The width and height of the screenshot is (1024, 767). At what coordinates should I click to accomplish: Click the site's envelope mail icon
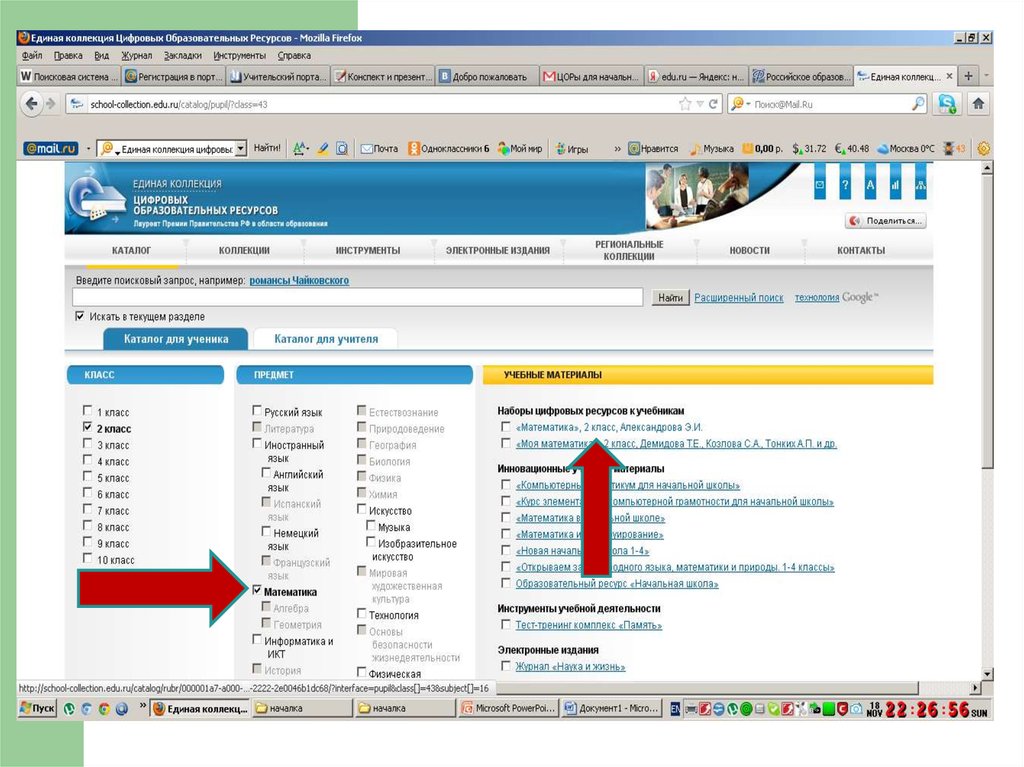[x=820, y=185]
